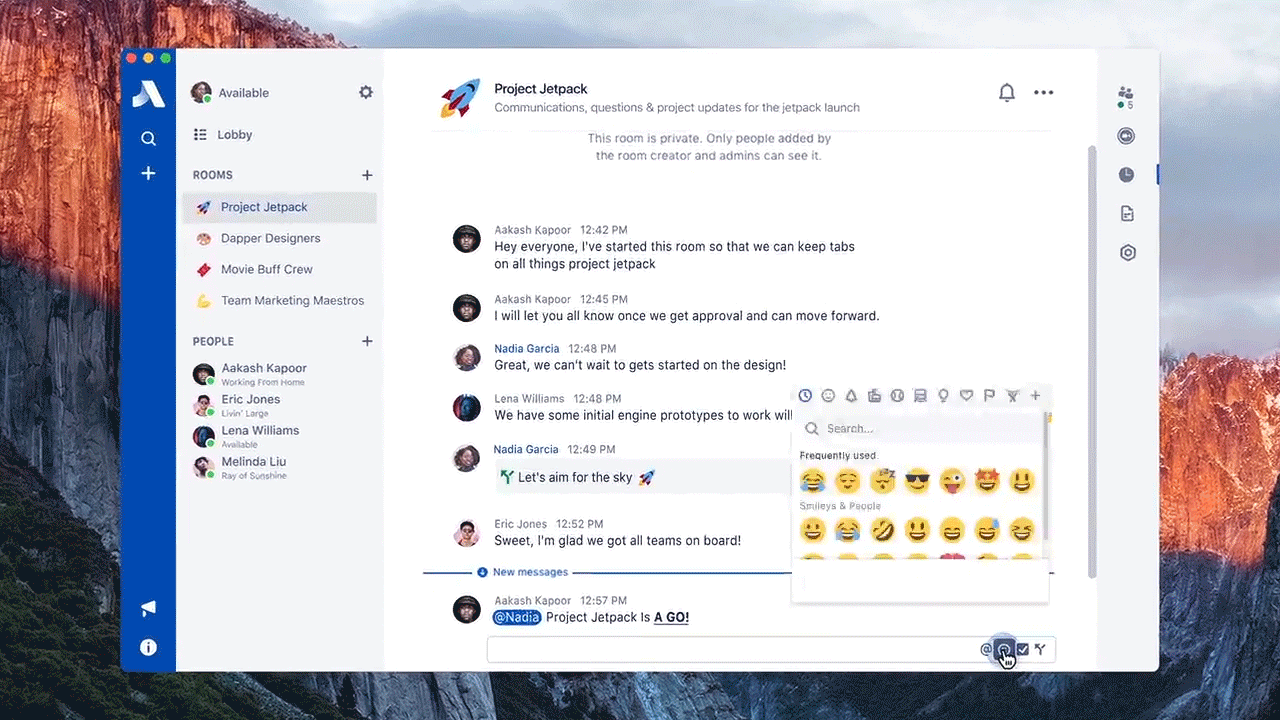Viewport: 1280px width, 720px height.
Task: Open the hexagon integrations icon in the right panel
Action: [x=1128, y=253]
